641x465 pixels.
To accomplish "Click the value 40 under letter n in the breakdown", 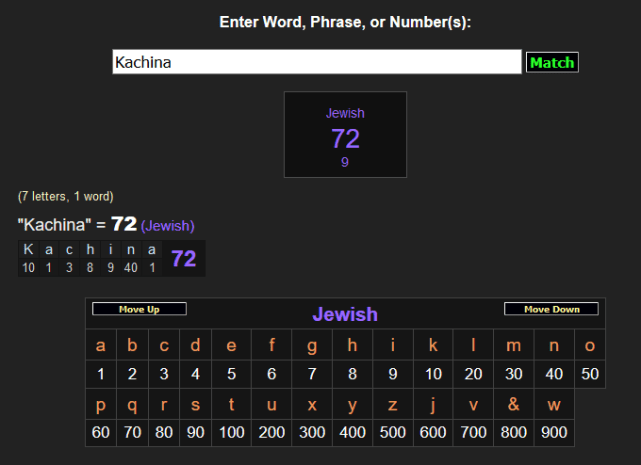I will pyautogui.click(x=131, y=267).
